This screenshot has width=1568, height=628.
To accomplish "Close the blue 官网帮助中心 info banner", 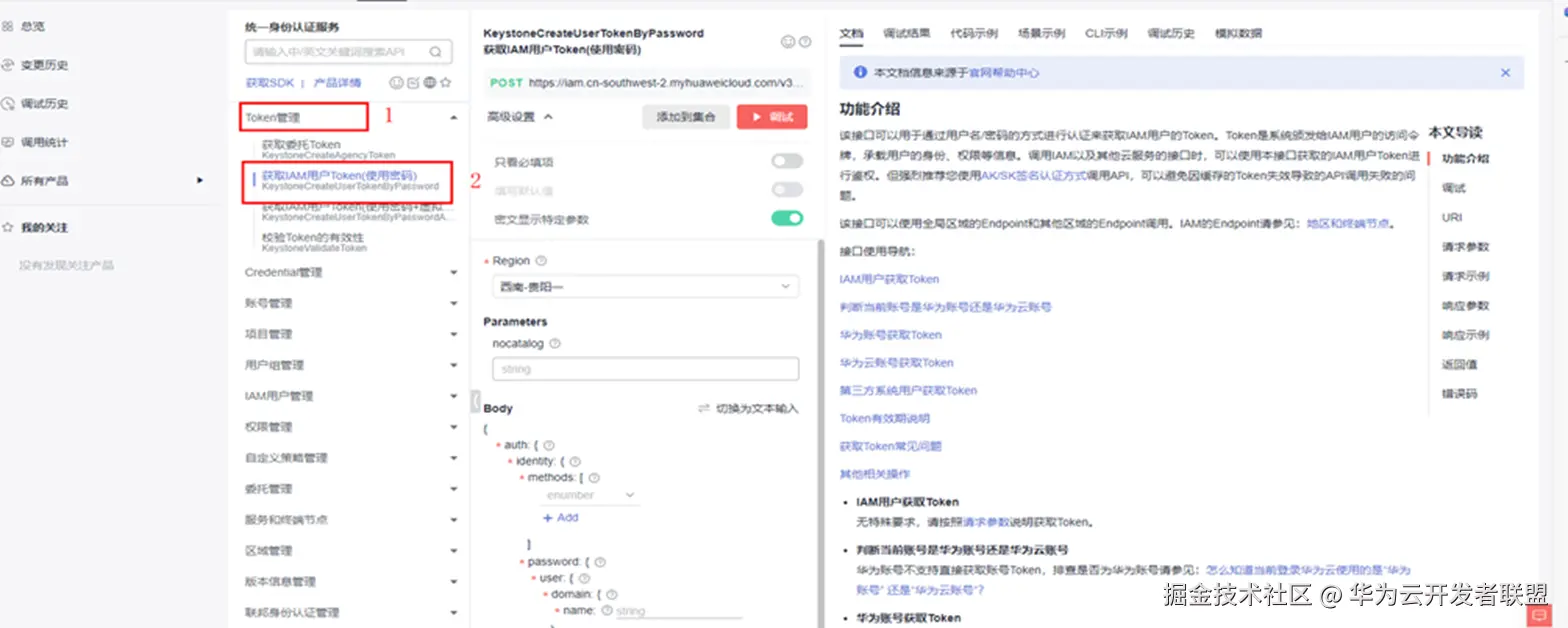I will point(1505,73).
